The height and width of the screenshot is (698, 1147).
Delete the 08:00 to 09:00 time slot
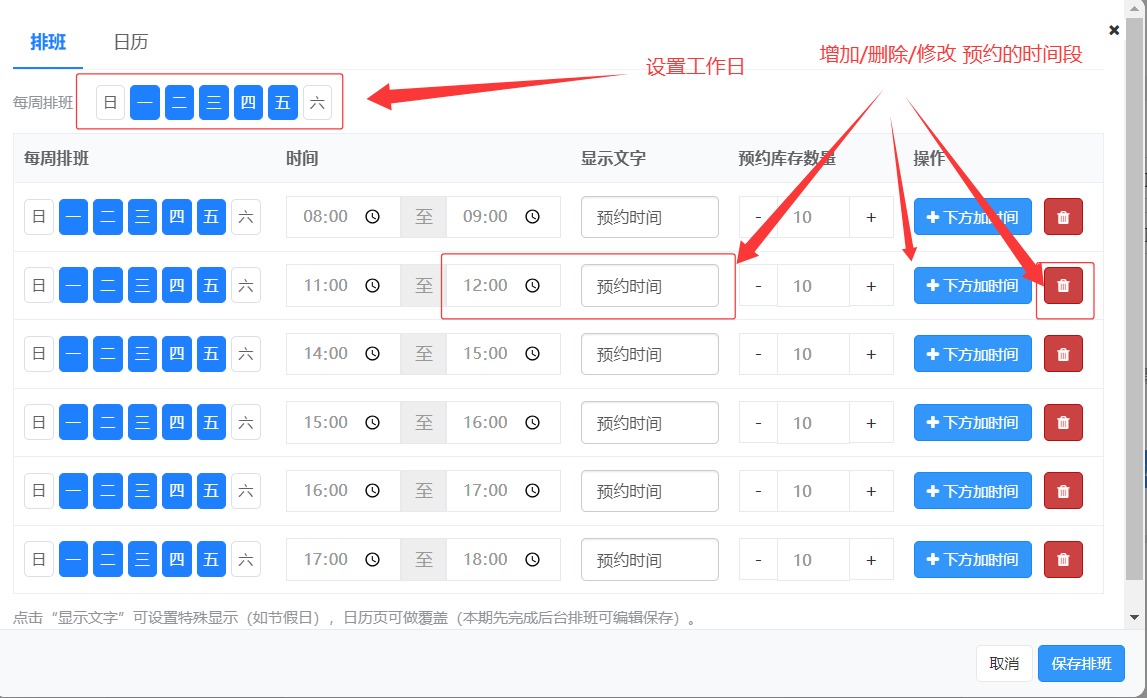(x=1063, y=217)
